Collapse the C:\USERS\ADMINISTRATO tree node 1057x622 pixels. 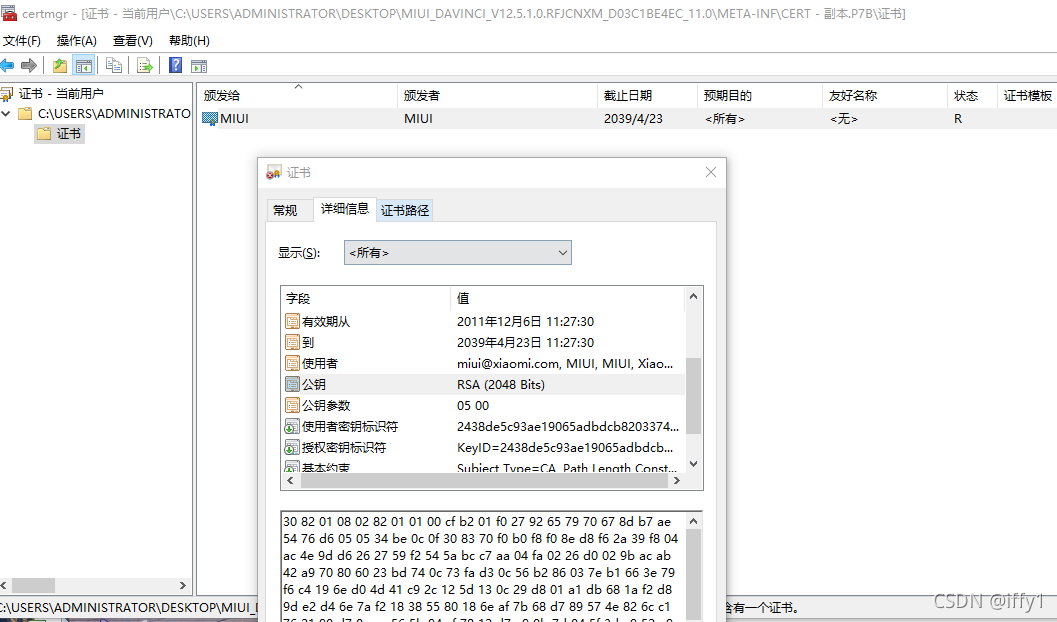[x=6, y=113]
